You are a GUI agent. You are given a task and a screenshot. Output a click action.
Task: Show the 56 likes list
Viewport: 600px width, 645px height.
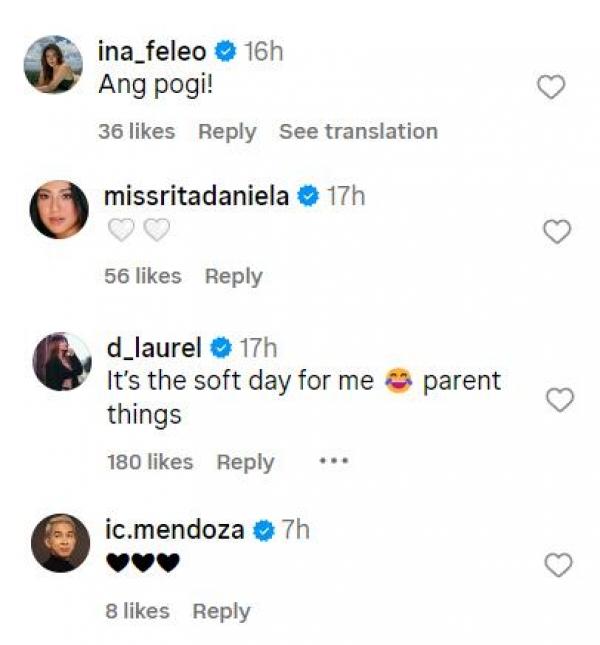pos(143,276)
